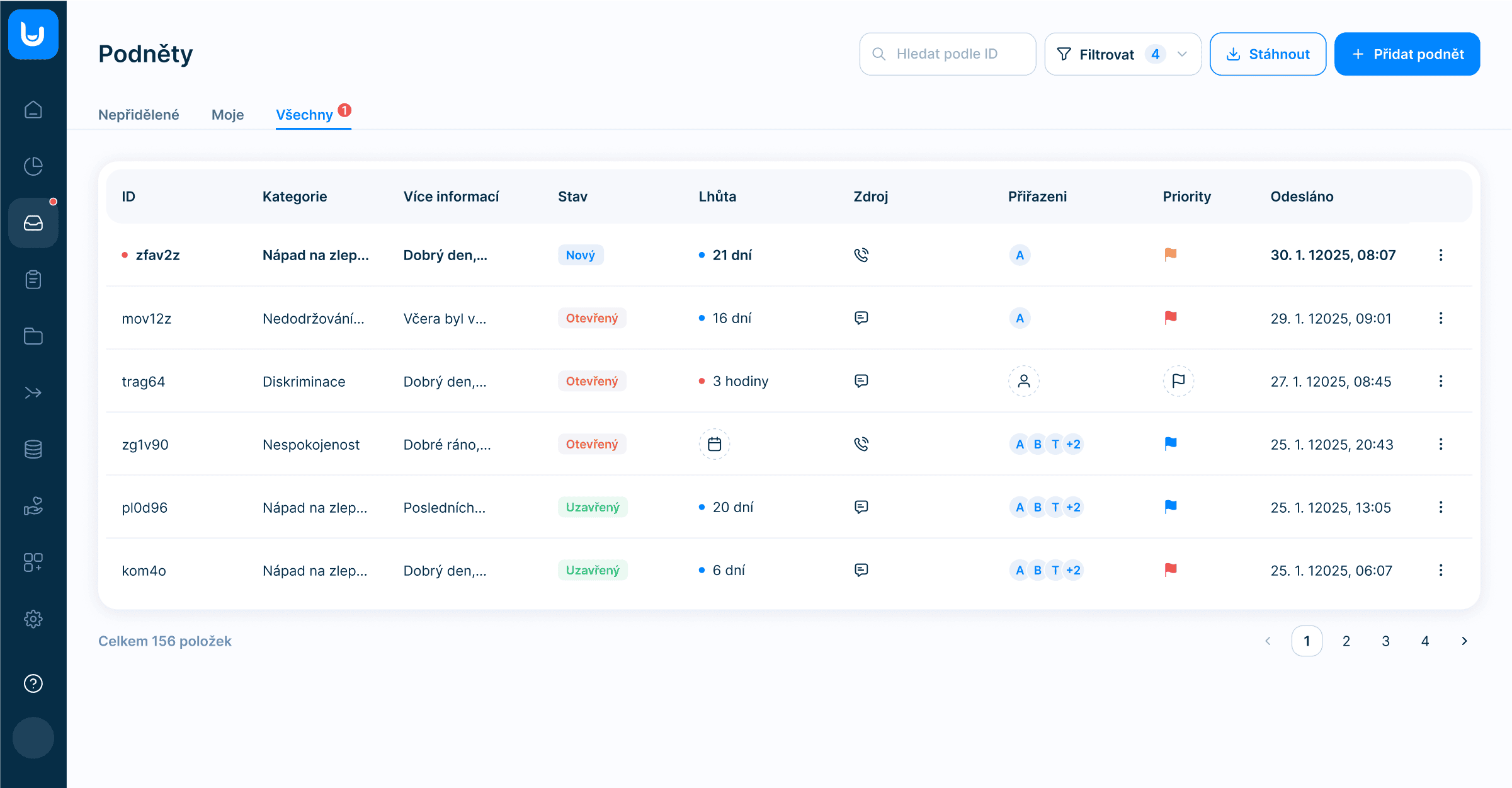
Task: Open the clipboard icon in sidebar
Action: [33, 280]
